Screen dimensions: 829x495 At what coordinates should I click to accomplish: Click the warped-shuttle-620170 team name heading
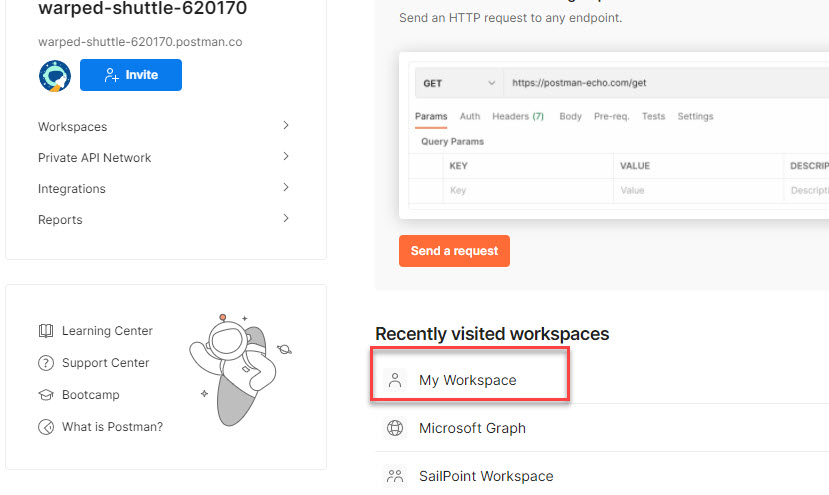coord(143,8)
